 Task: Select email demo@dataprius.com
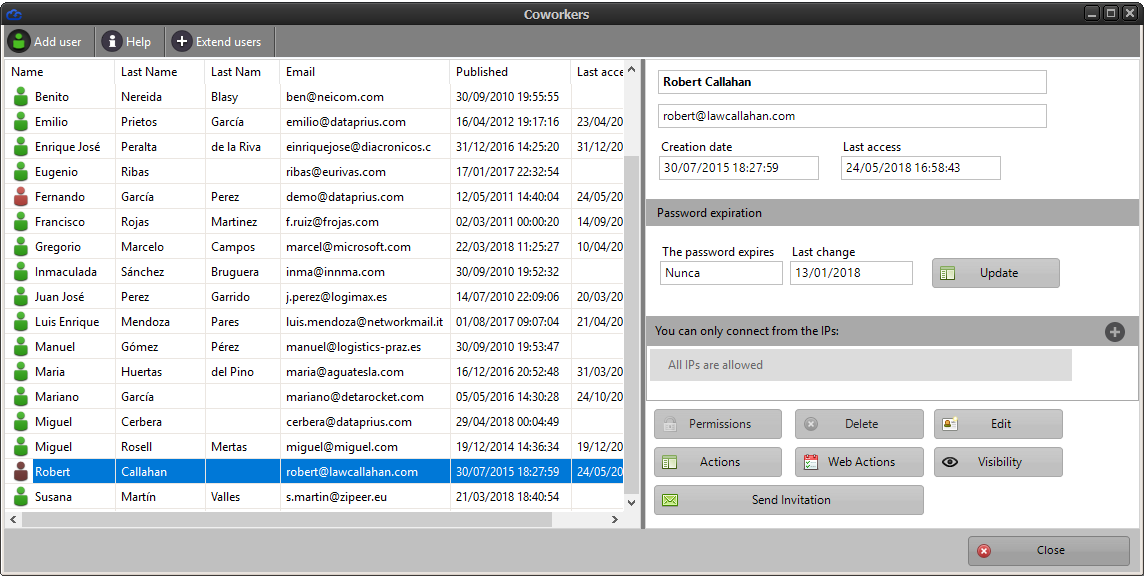344,196
